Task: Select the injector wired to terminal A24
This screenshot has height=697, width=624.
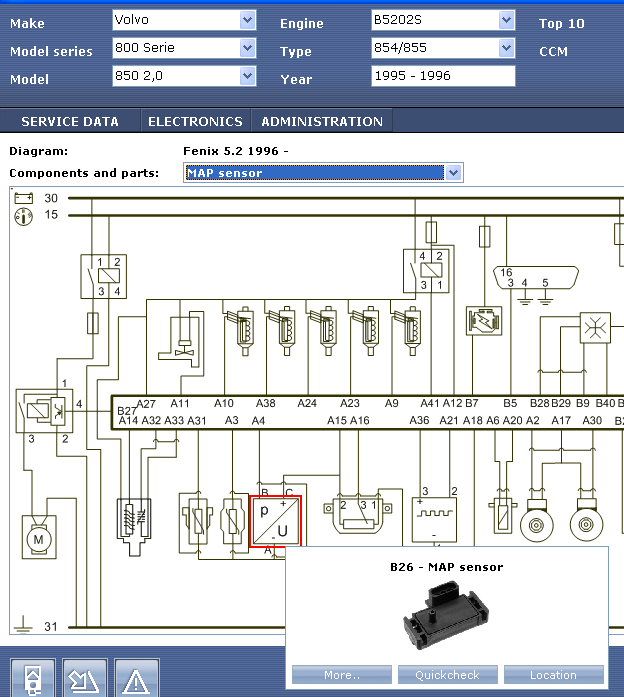Action: [x=324, y=330]
